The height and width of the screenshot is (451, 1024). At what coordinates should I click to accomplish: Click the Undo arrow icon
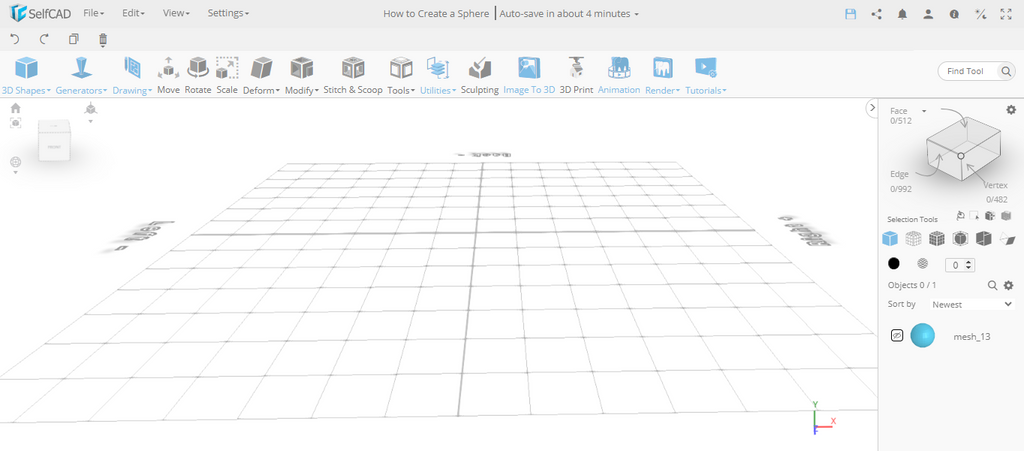15,39
